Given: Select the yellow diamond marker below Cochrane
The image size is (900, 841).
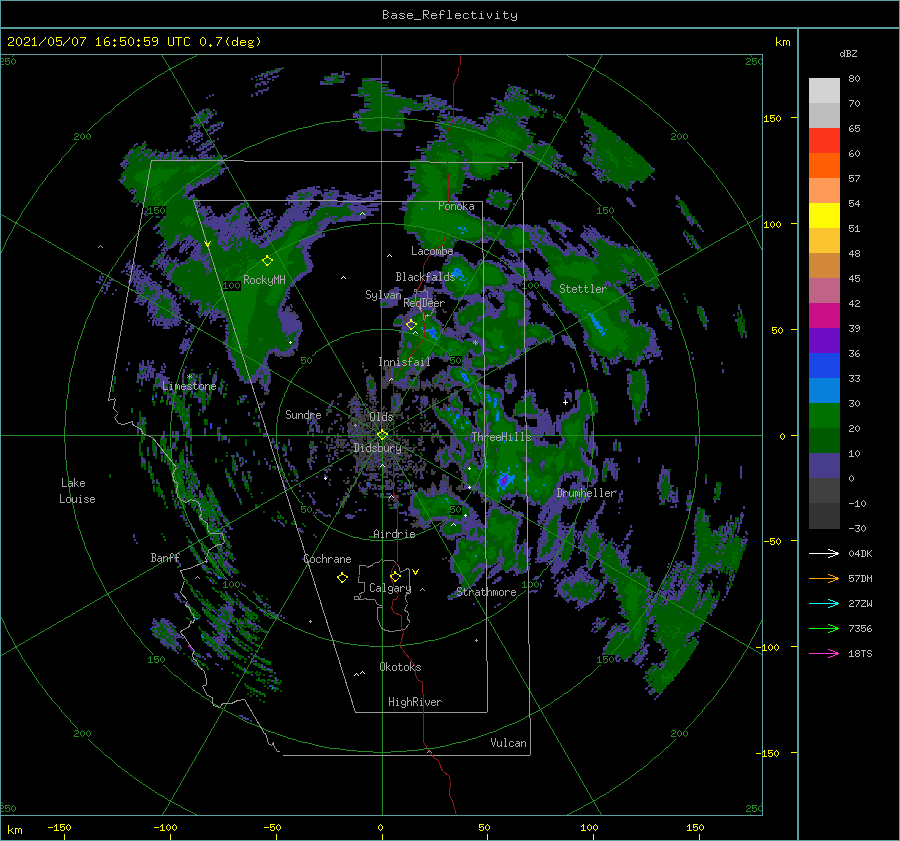Looking at the screenshot, I should [x=342, y=578].
